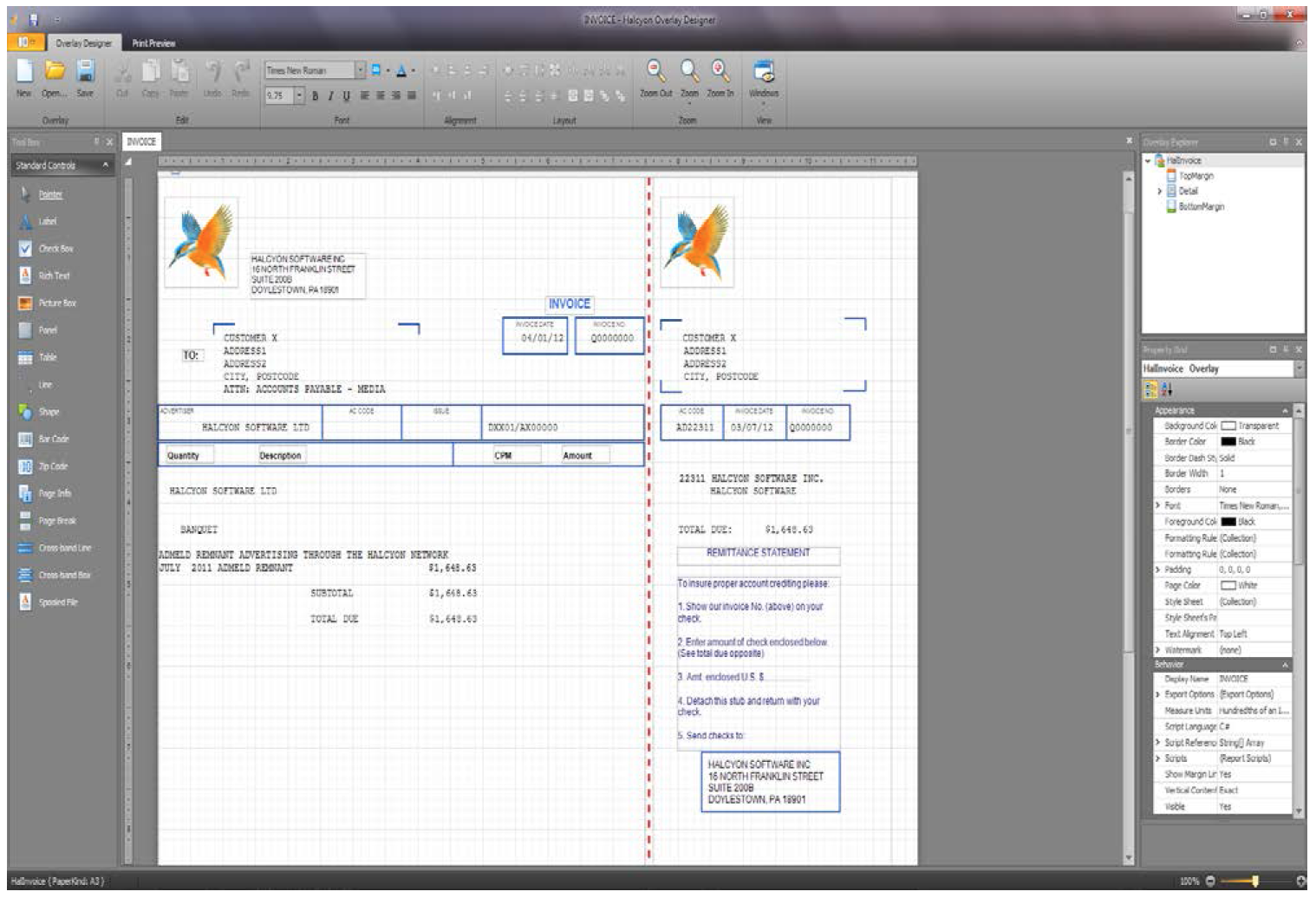Viewport: 1316px width, 898px height.
Task: Click the zoom slider handle in status bar
Action: [1255, 881]
